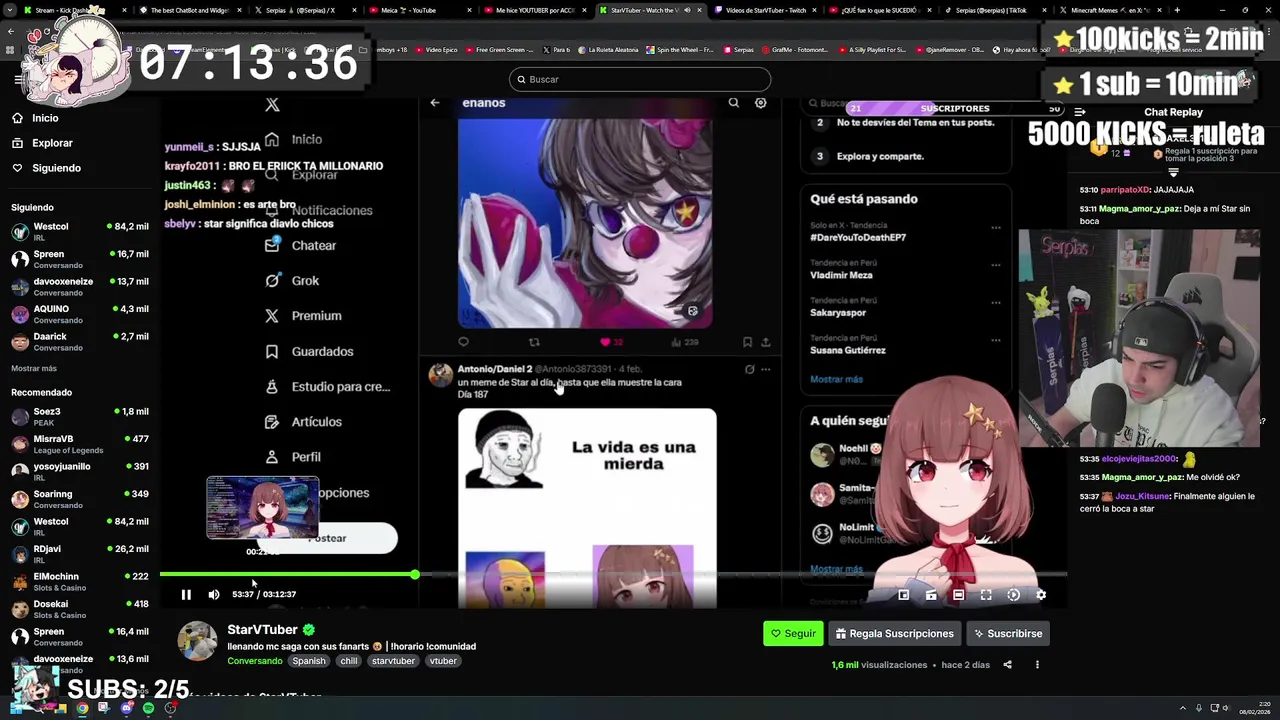Open Vladimir Meza trend options

[x=996, y=265]
